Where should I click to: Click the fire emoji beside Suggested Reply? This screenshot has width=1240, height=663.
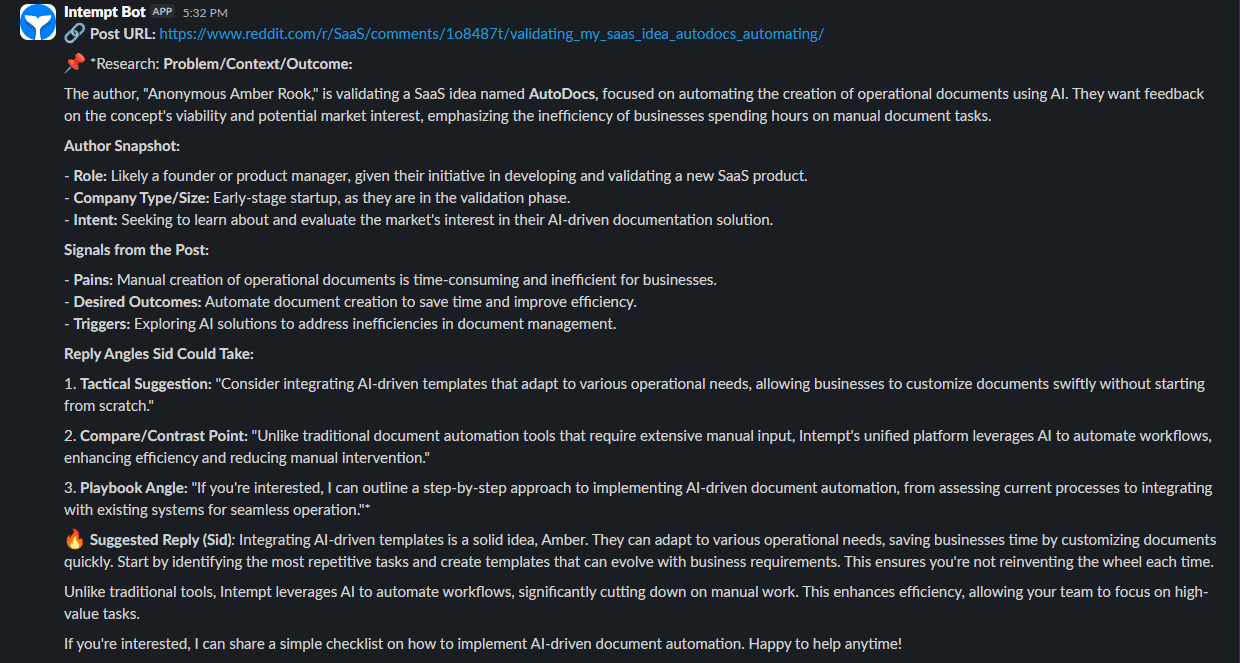point(74,540)
